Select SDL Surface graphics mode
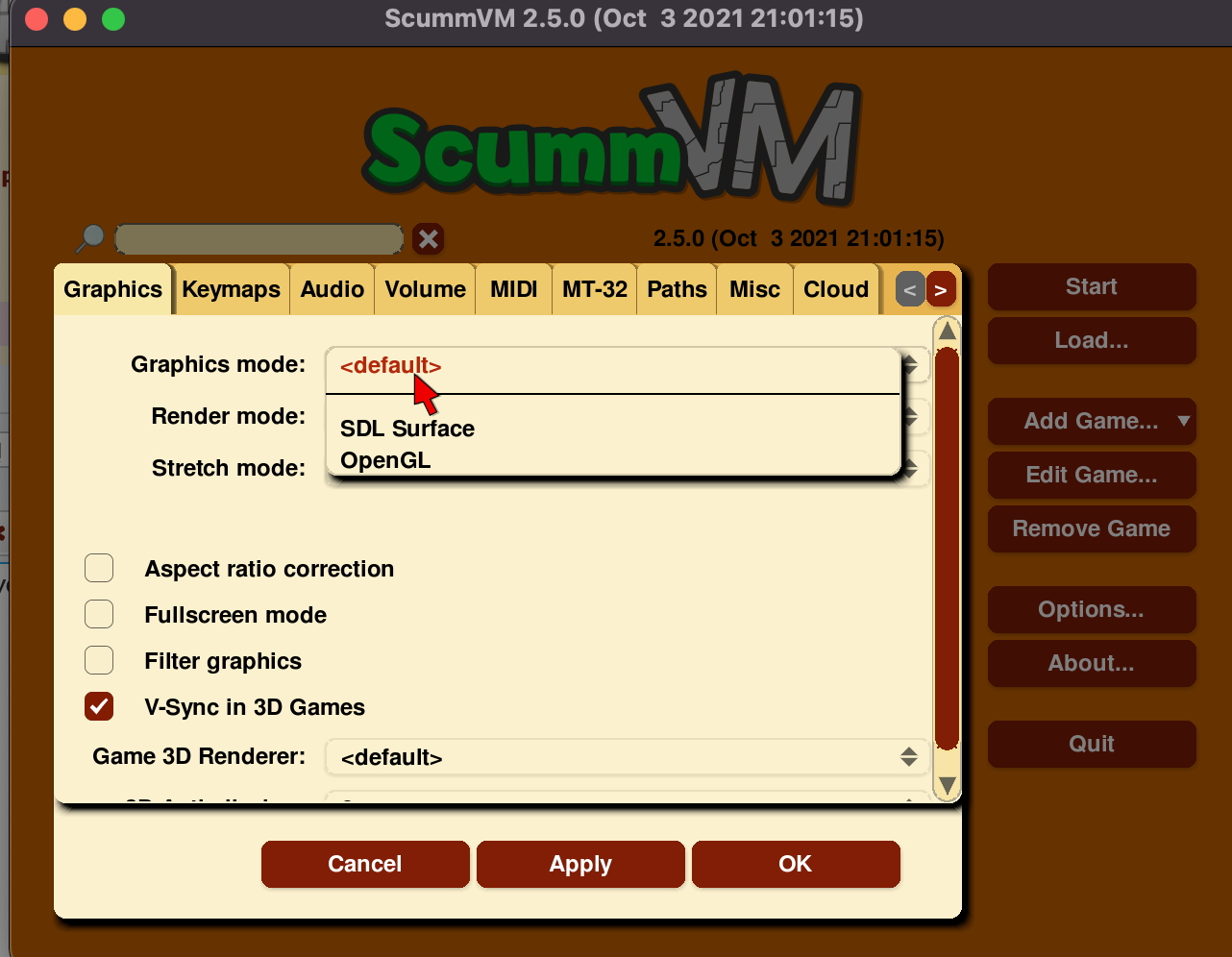The width and height of the screenshot is (1232, 957). pos(407,429)
